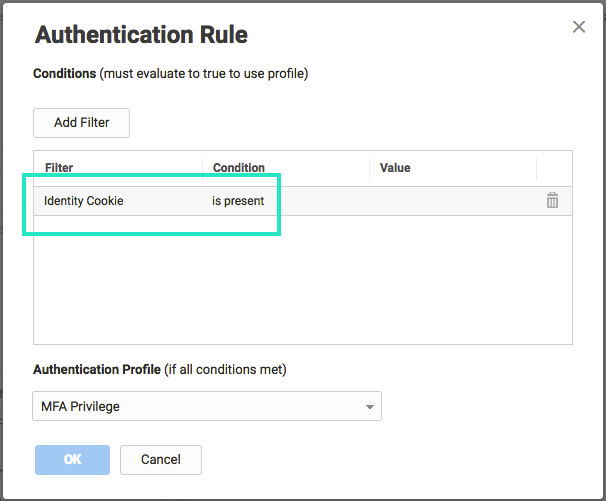Click the Add Filter button
Screen dimensions: 606x501
tap(81, 123)
